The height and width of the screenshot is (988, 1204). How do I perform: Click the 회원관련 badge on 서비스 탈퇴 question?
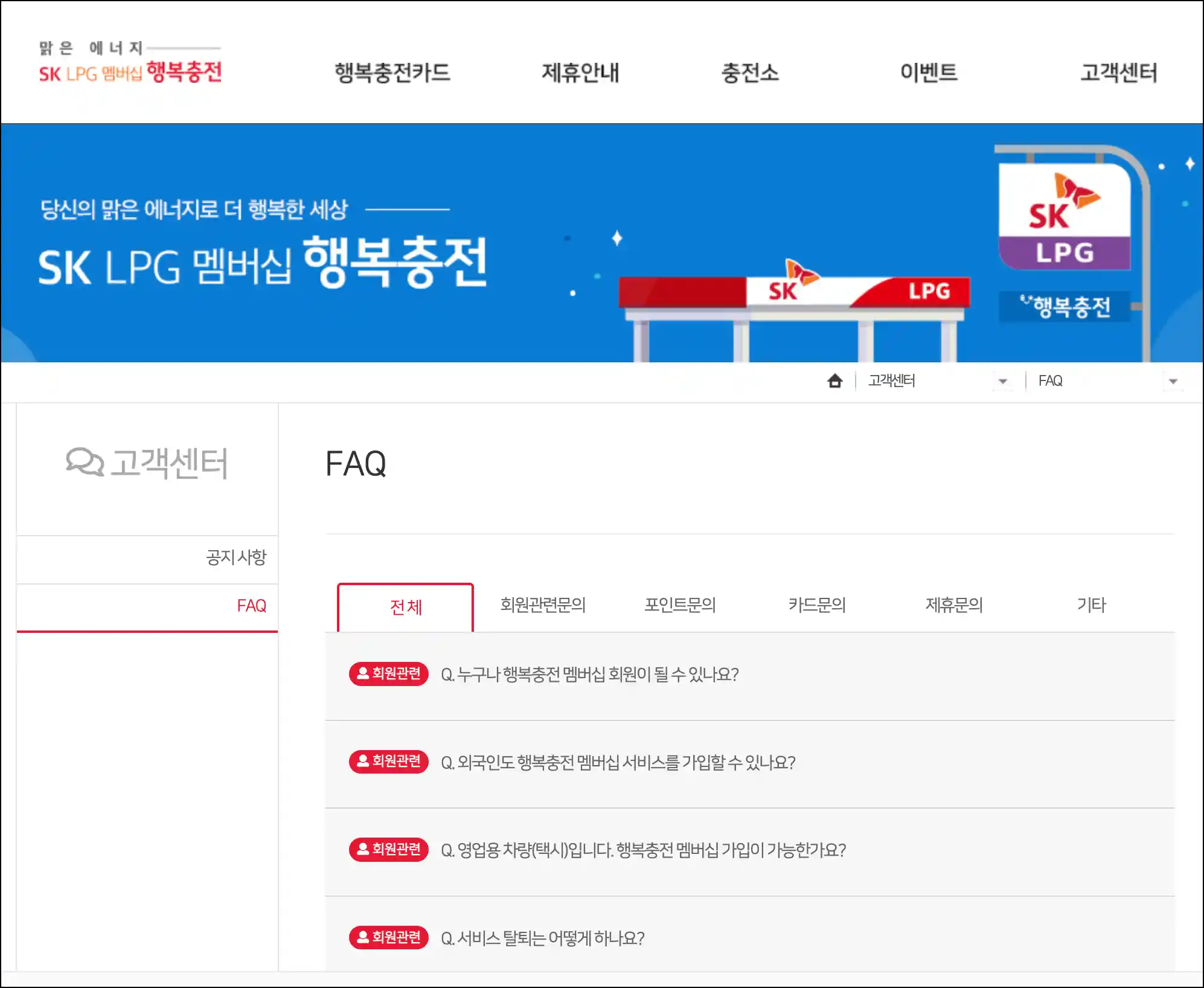[388, 937]
